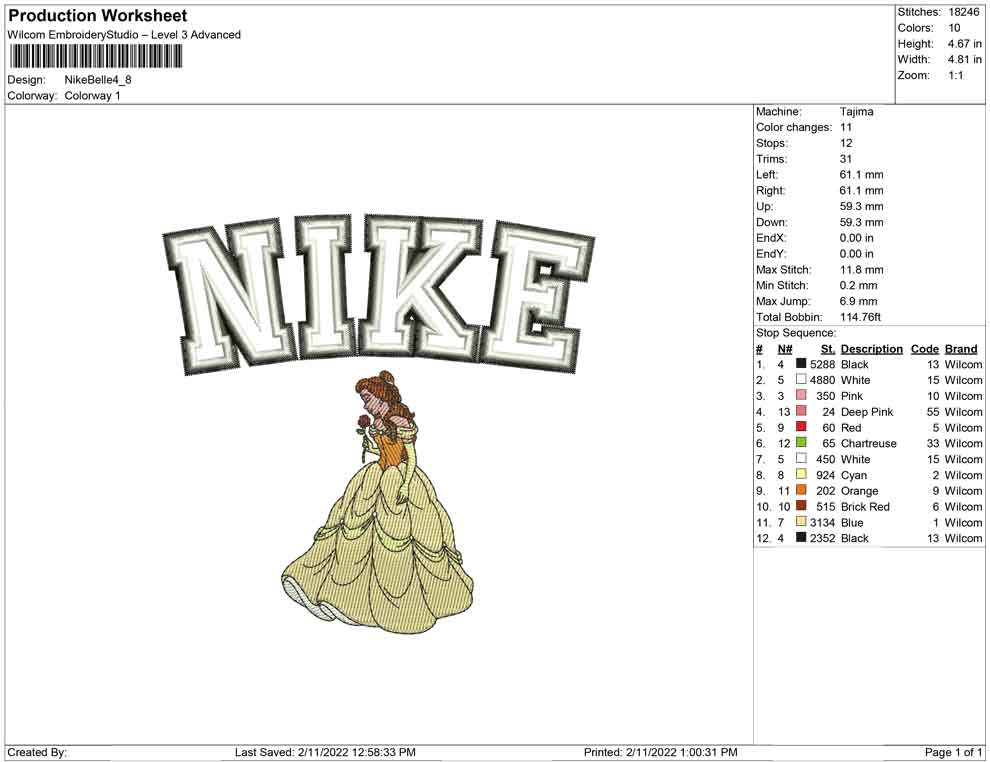Image resolution: width=990 pixels, height=762 pixels.
Task: Click the 'Deep Pink' description text
Action: (867, 412)
